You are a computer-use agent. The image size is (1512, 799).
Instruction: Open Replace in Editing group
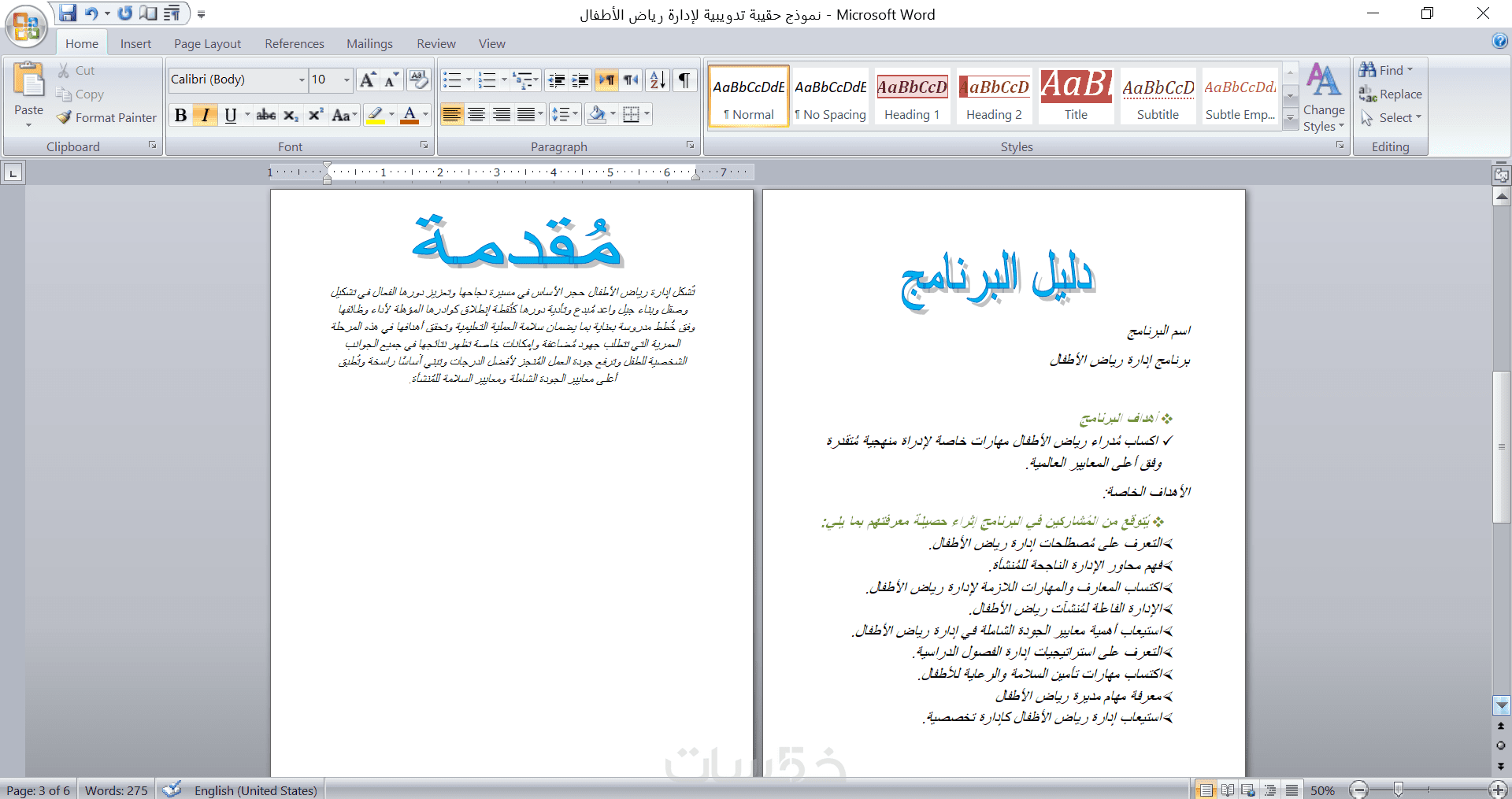tap(1391, 94)
